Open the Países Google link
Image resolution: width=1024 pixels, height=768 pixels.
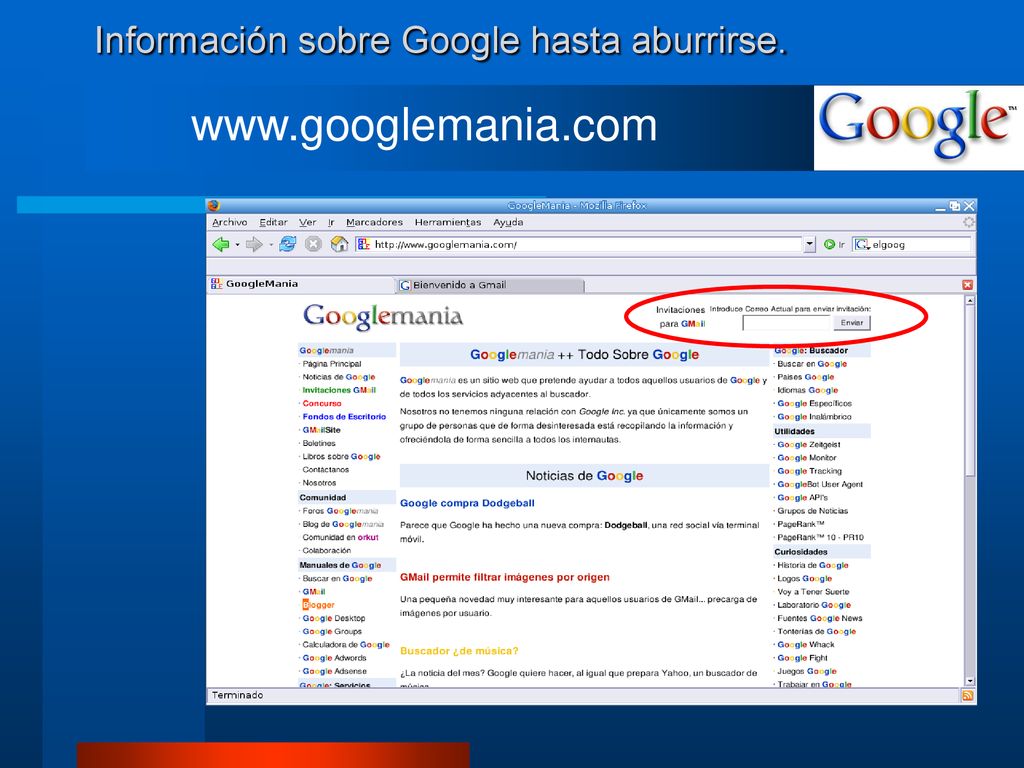tap(805, 377)
